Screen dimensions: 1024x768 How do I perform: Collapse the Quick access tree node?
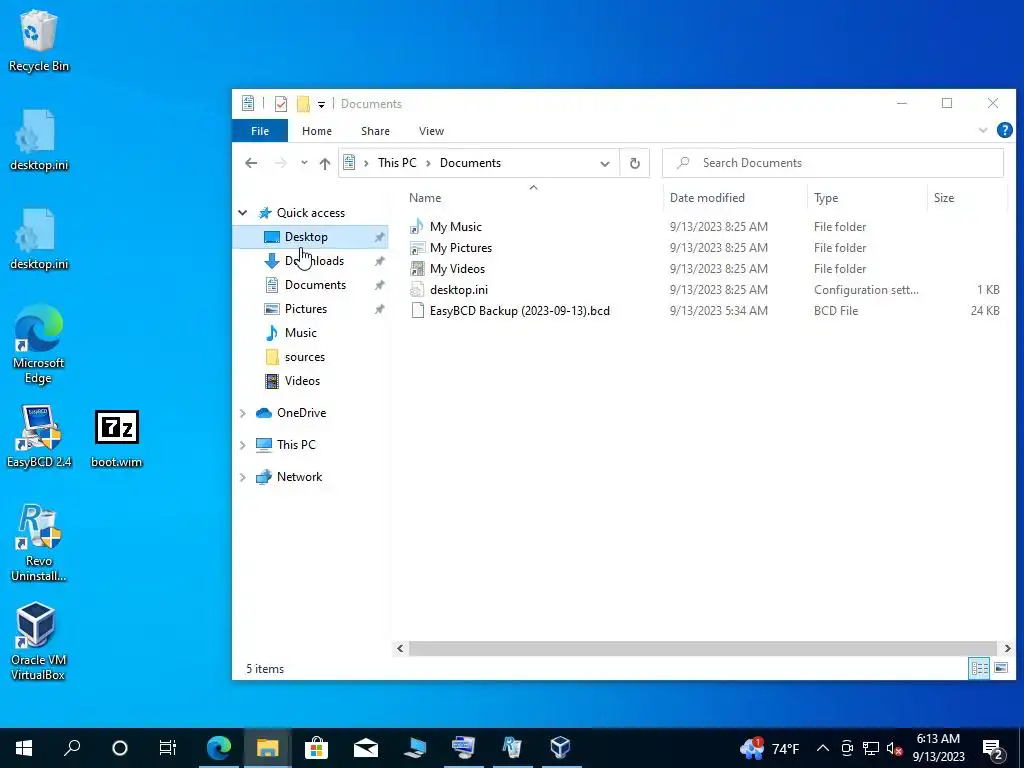(x=242, y=213)
